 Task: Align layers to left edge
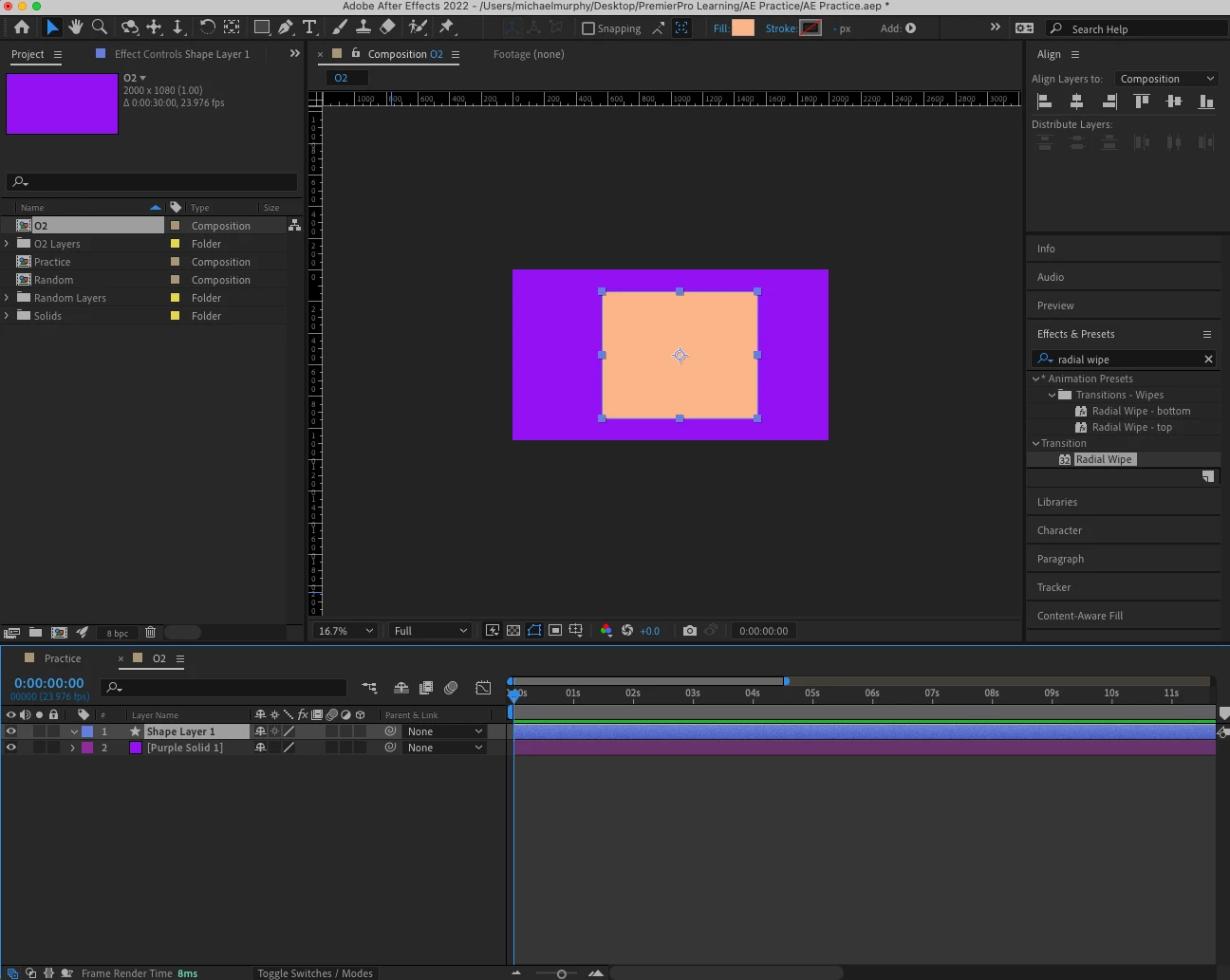[1045, 101]
